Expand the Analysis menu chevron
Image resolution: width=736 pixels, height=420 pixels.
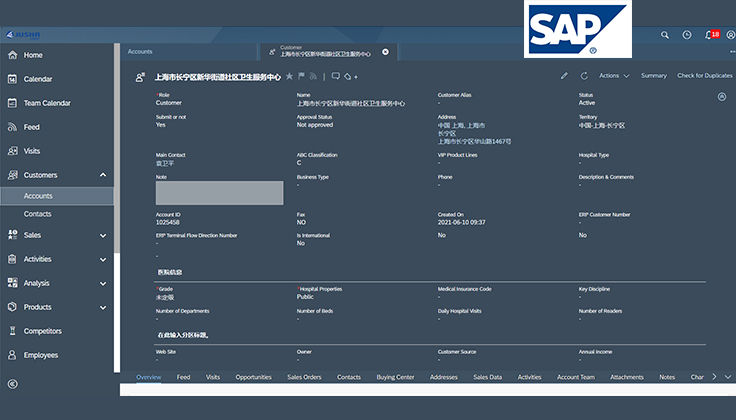(103, 283)
